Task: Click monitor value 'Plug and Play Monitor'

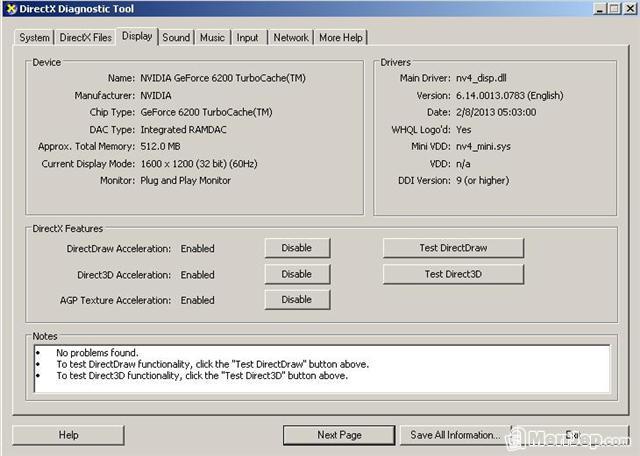Action: click(185, 180)
